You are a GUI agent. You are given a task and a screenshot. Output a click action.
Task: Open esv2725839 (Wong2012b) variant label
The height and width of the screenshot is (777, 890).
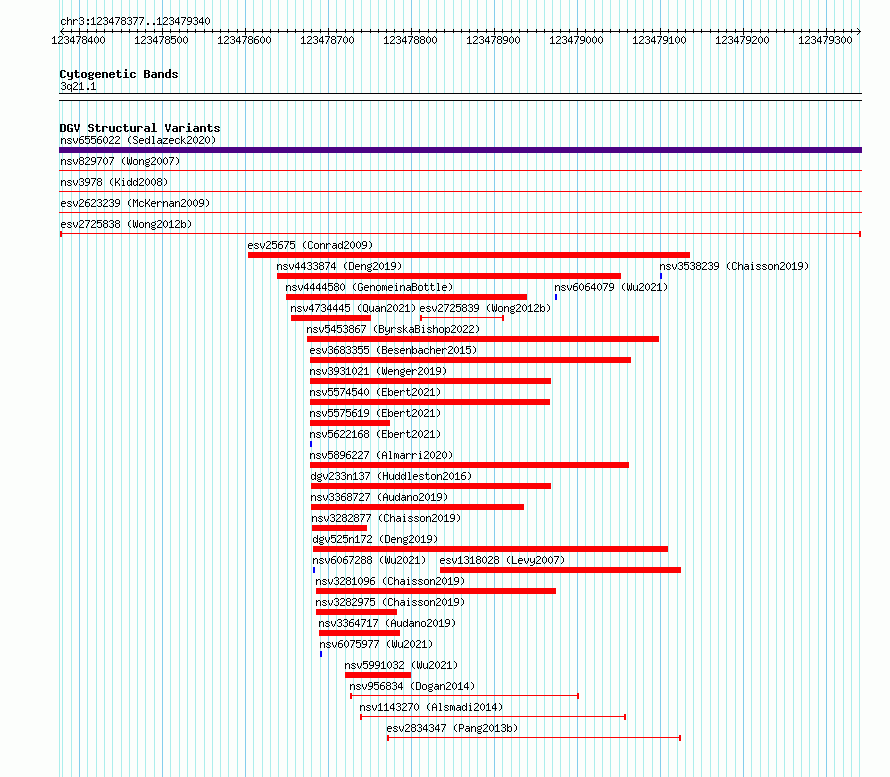click(x=485, y=308)
